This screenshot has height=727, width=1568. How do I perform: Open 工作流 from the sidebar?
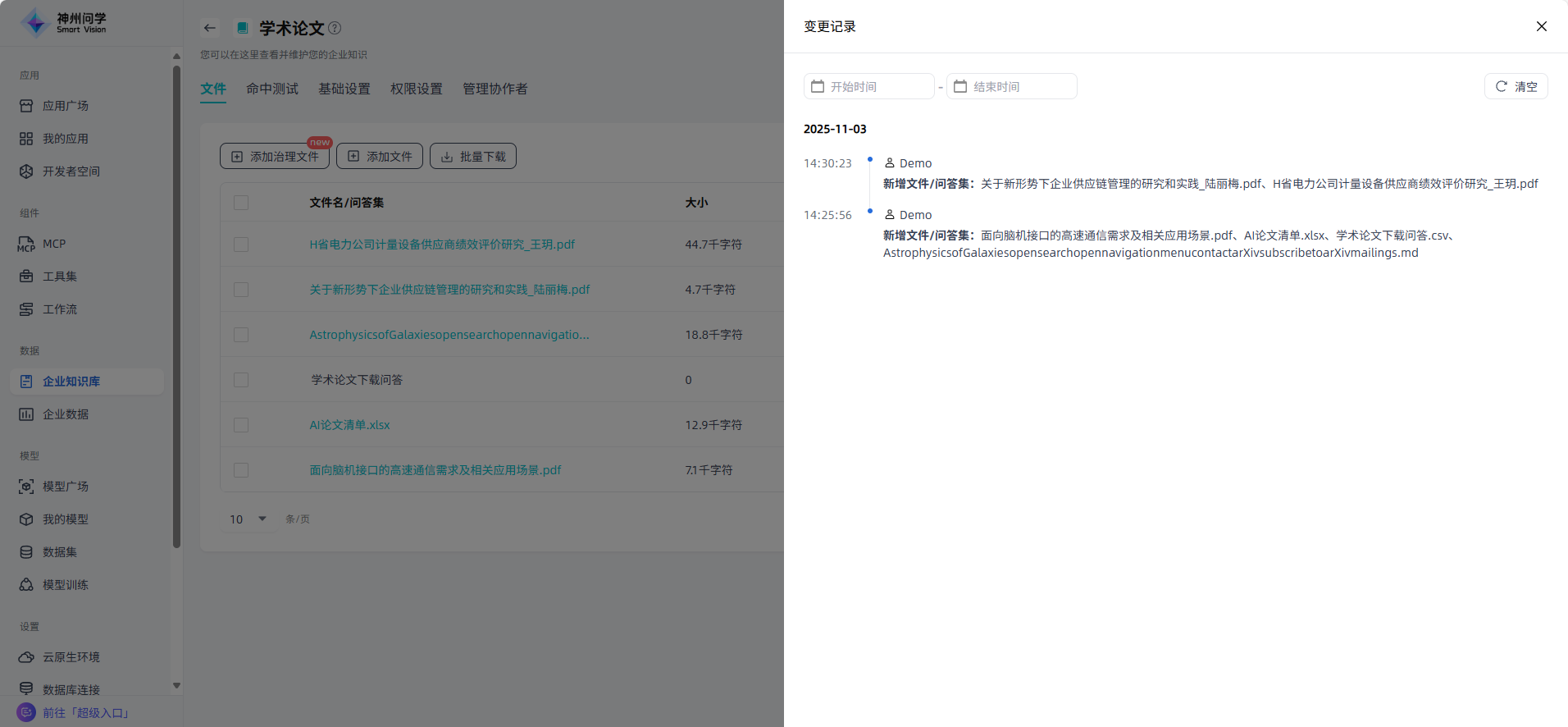point(59,309)
